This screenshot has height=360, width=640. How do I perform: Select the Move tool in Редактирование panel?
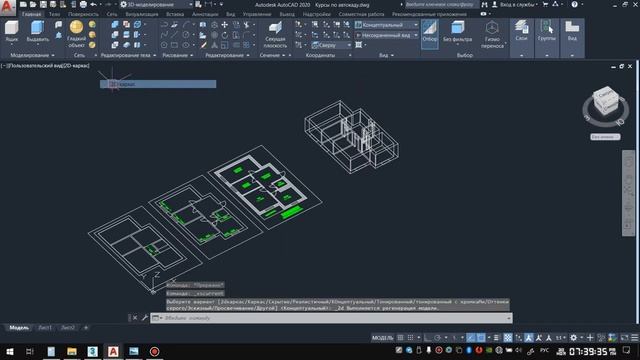[x=224, y=25]
